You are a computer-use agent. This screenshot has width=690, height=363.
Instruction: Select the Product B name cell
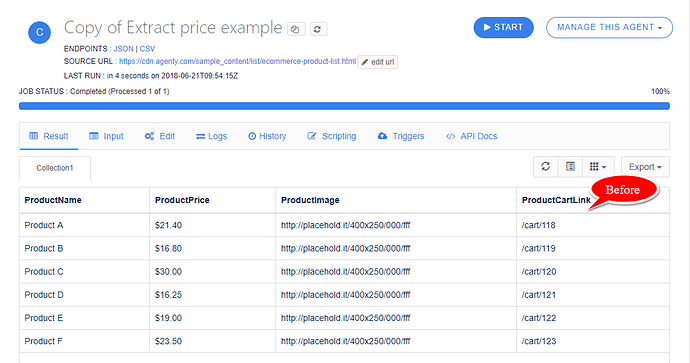click(x=84, y=249)
